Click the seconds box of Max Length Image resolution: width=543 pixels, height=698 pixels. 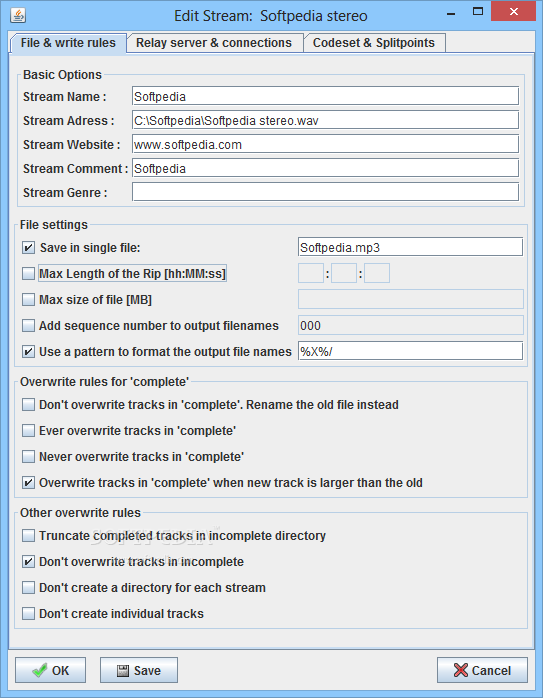click(377, 273)
